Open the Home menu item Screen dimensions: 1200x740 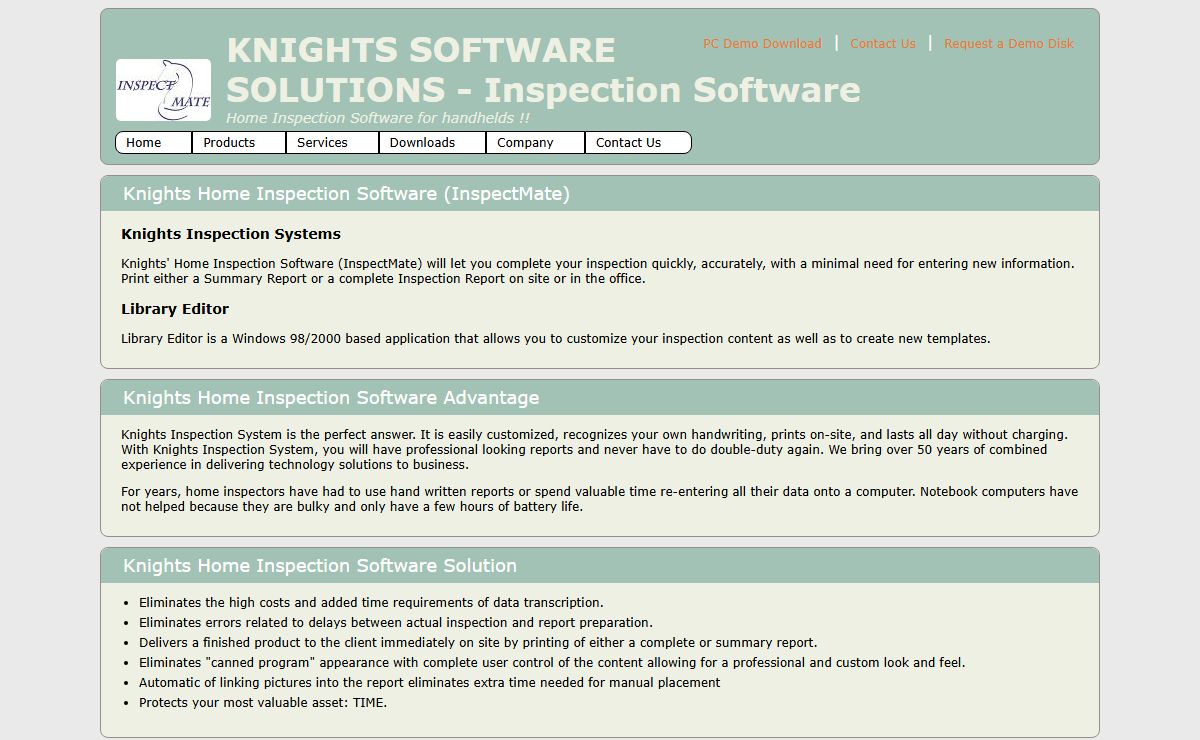(154, 143)
